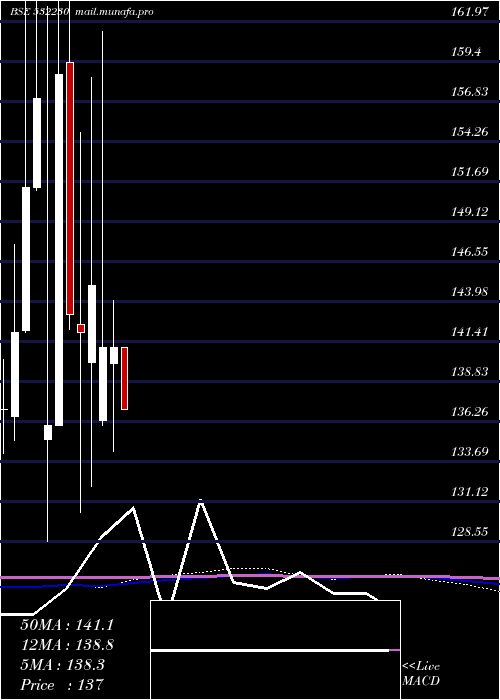
Task: Click the 151.69 price axis label
Action: point(470,172)
